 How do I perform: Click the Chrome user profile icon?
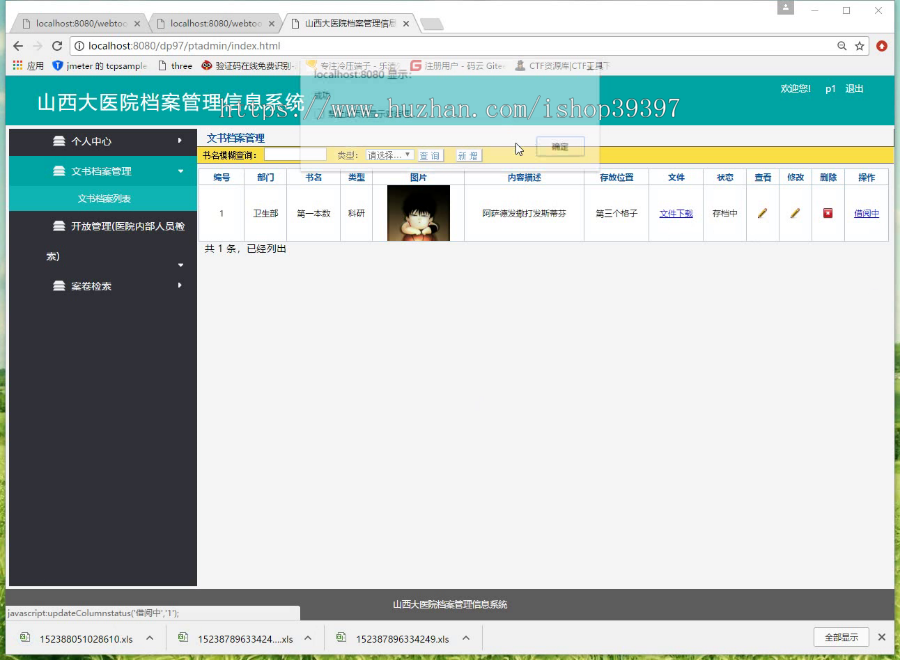coord(785,8)
